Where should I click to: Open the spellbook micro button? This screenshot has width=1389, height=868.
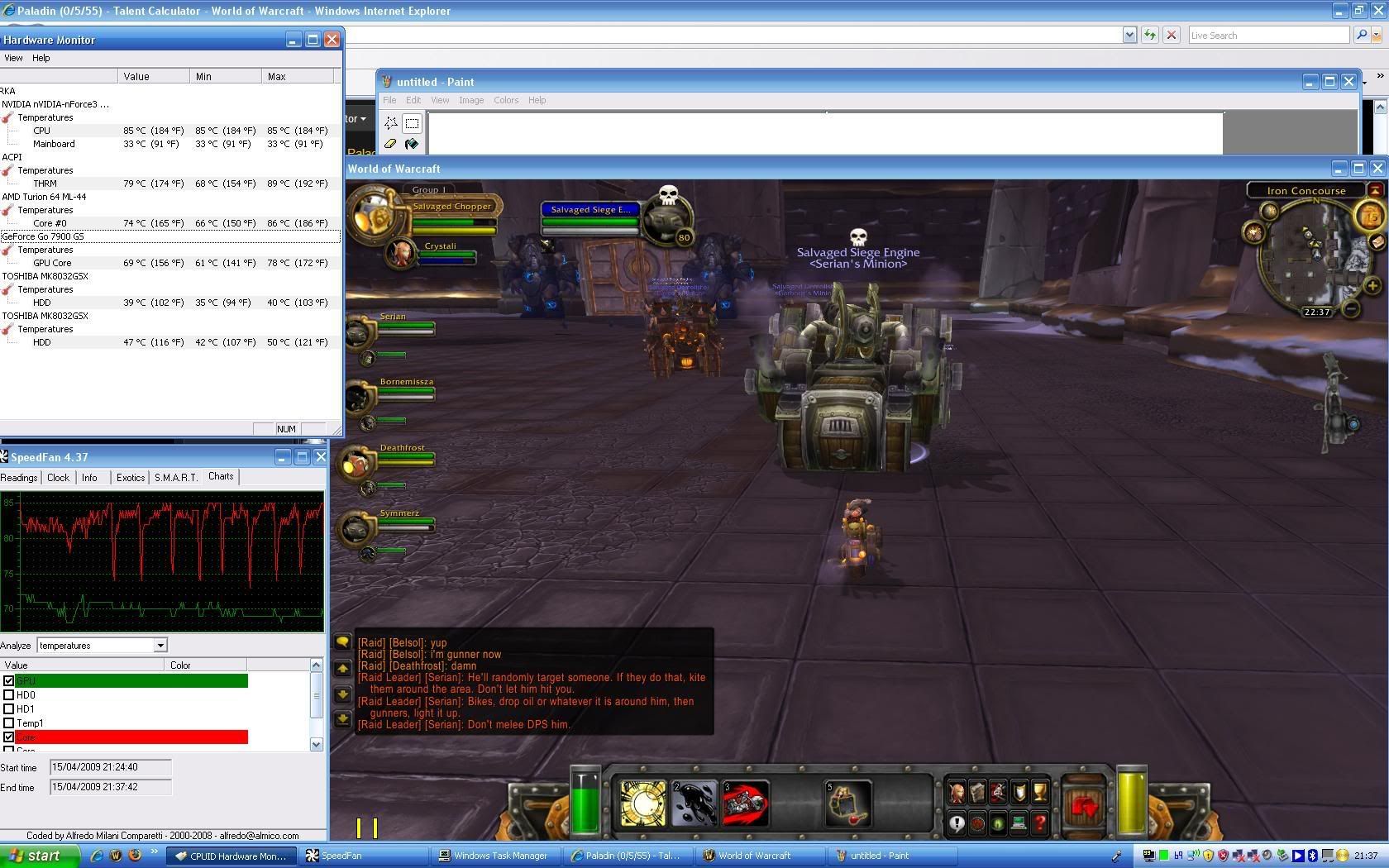point(977,792)
